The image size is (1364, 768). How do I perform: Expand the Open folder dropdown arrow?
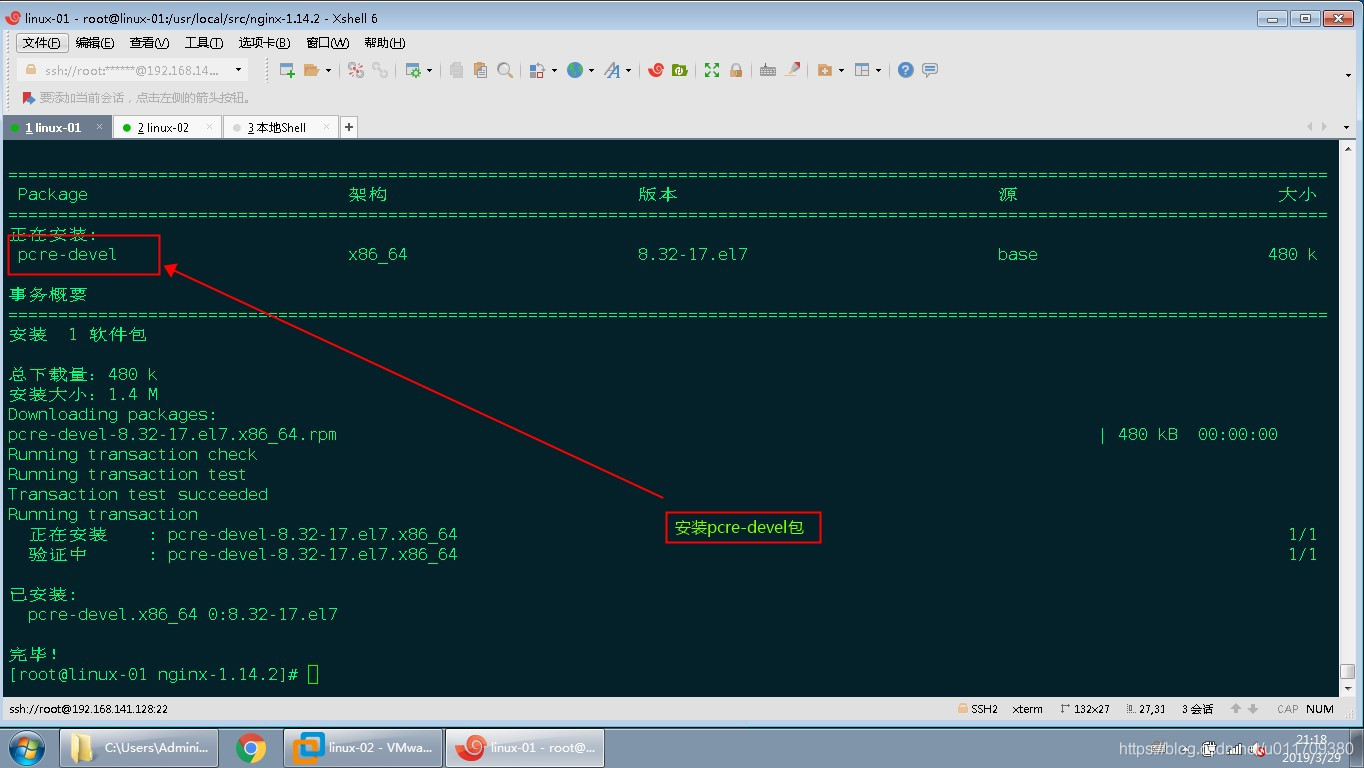coord(328,70)
